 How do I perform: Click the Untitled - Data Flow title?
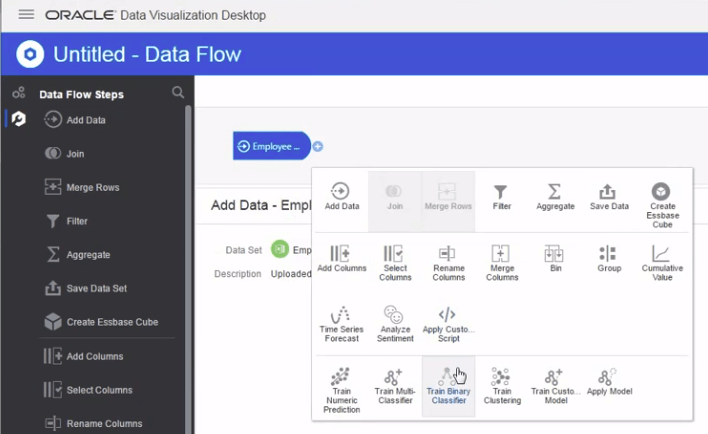(147, 55)
